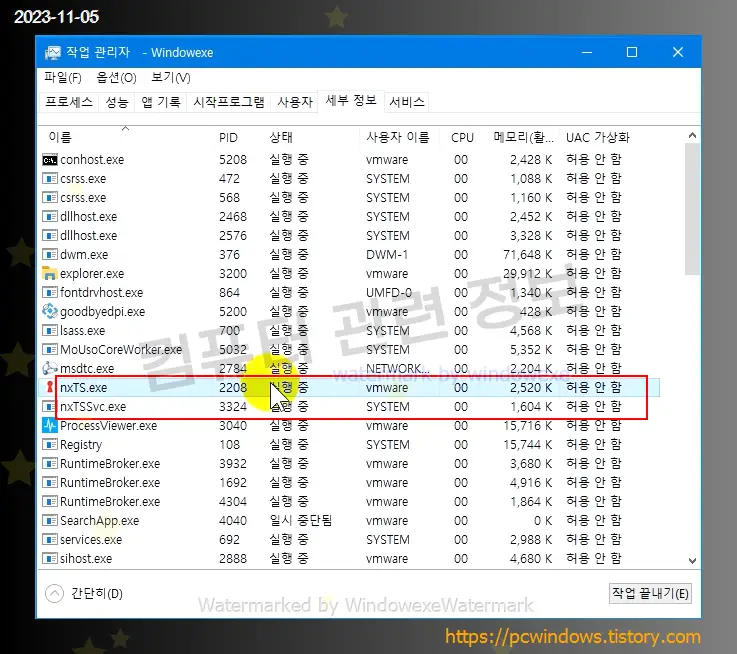This screenshot has height=654, width=737.
Task: Click the Registry process icon
Action: (x=50, y=445)
